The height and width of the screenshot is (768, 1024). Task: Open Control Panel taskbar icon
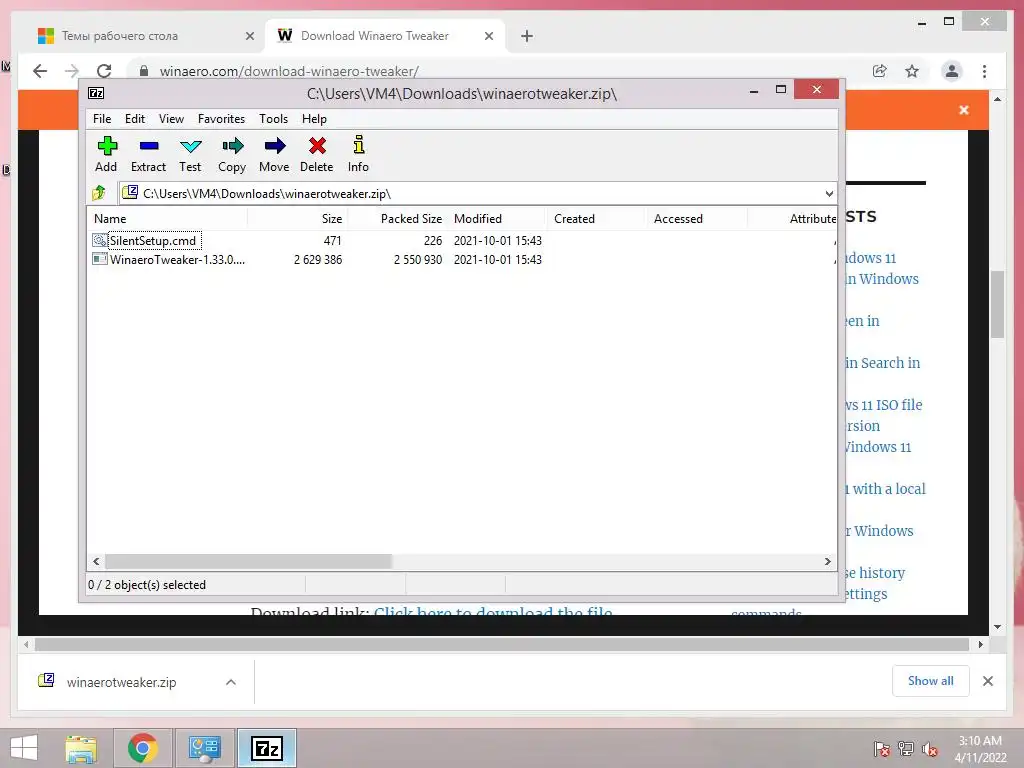[204, 748]
